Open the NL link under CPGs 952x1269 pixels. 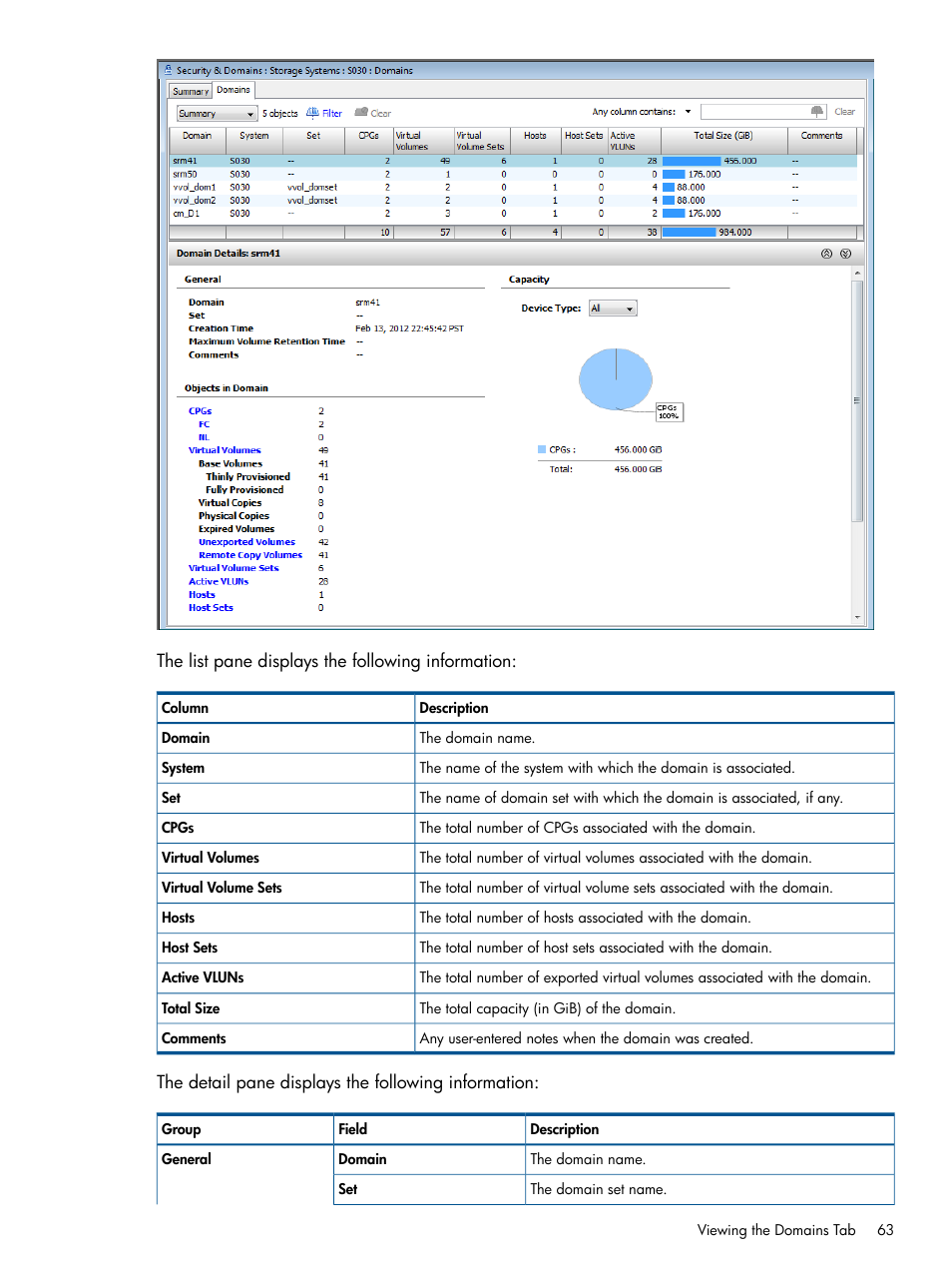point(204,437)
